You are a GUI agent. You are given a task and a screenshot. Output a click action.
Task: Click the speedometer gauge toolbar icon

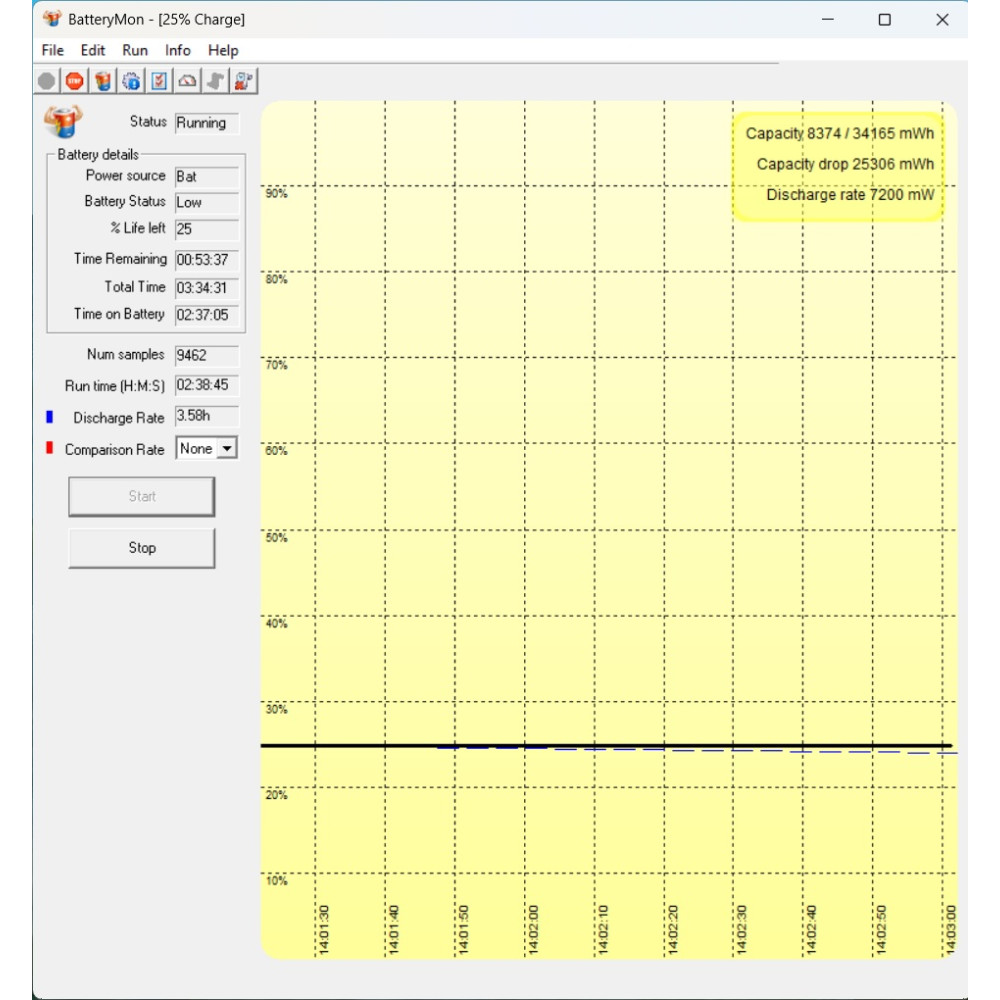coord(187,81)
